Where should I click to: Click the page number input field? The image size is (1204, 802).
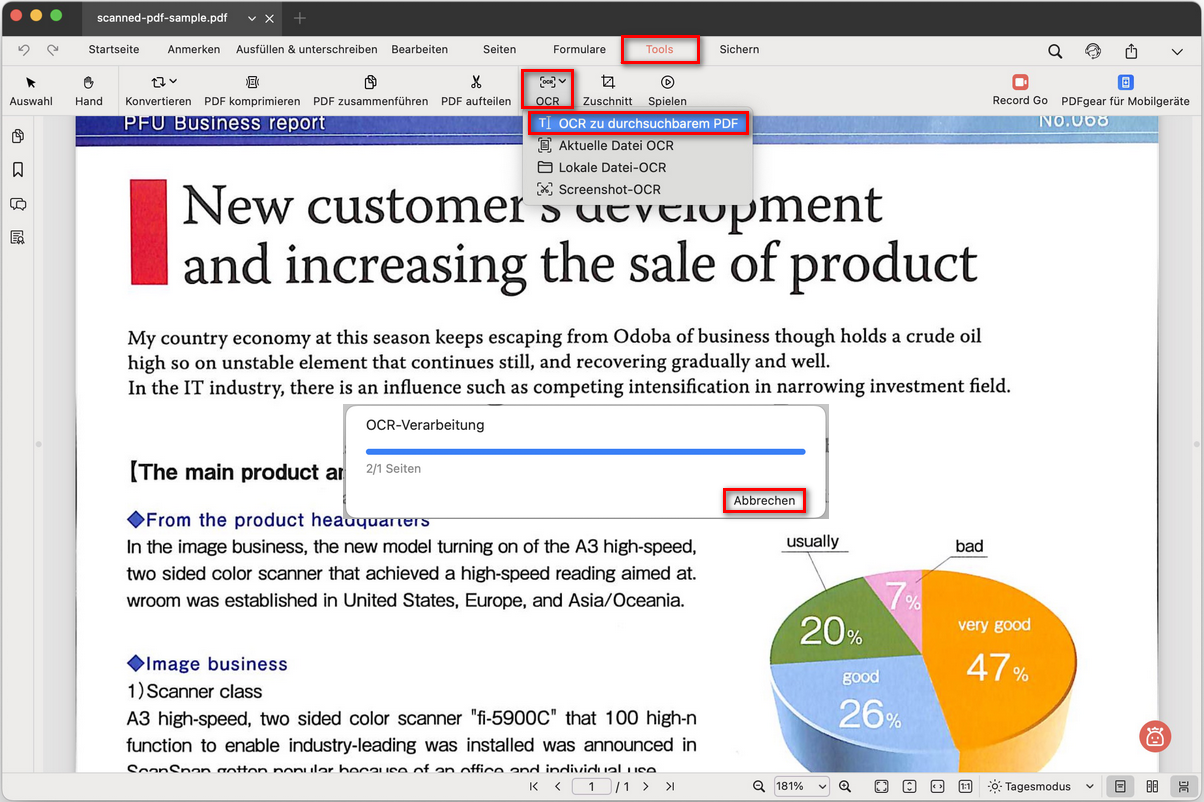tap(592, 787)
